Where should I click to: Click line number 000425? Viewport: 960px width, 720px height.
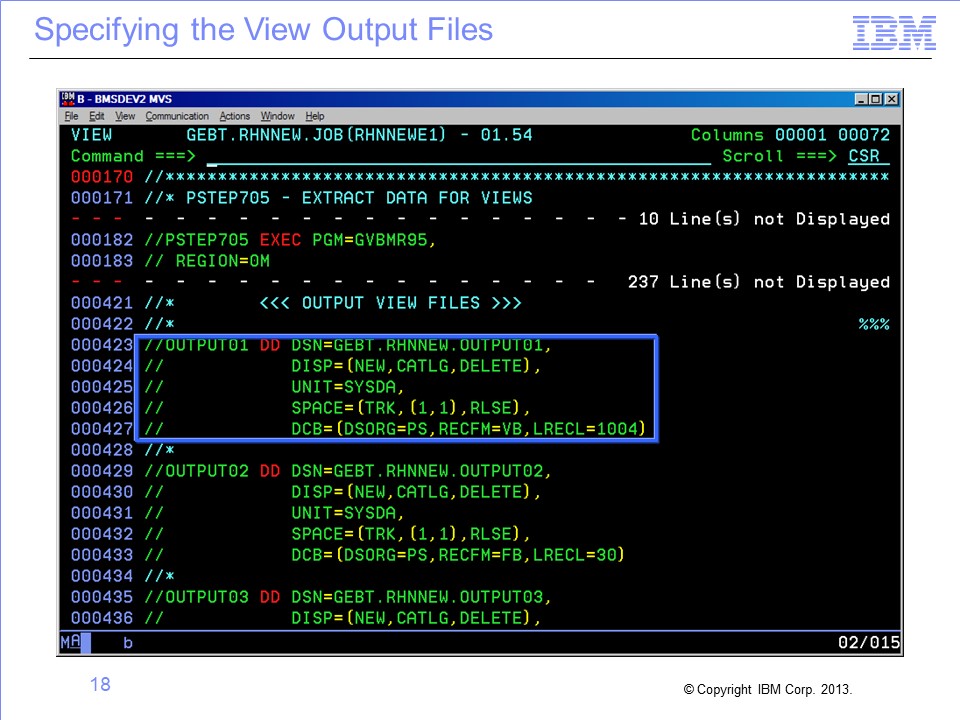tap(102, 387)
